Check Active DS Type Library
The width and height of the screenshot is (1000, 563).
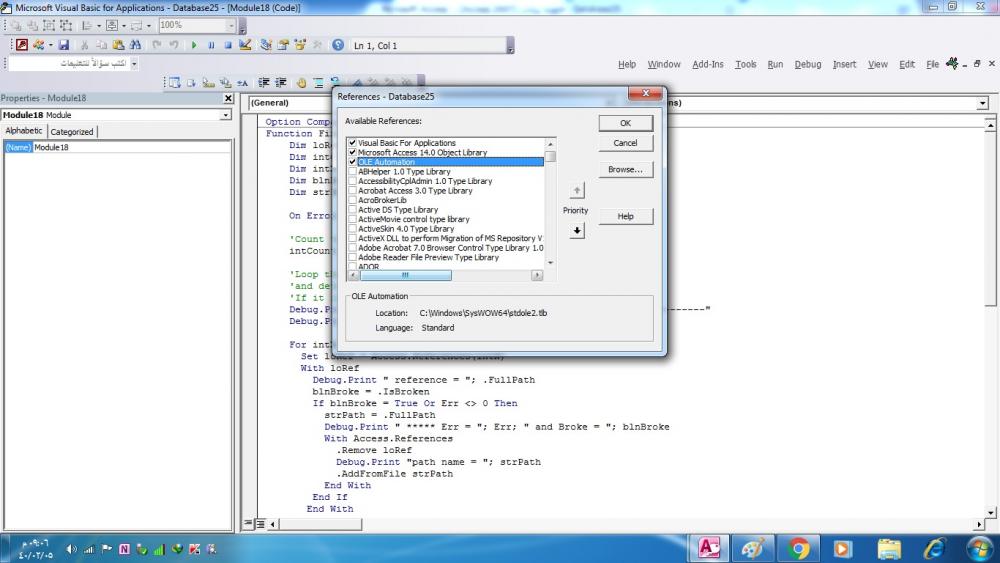(353, 210)
